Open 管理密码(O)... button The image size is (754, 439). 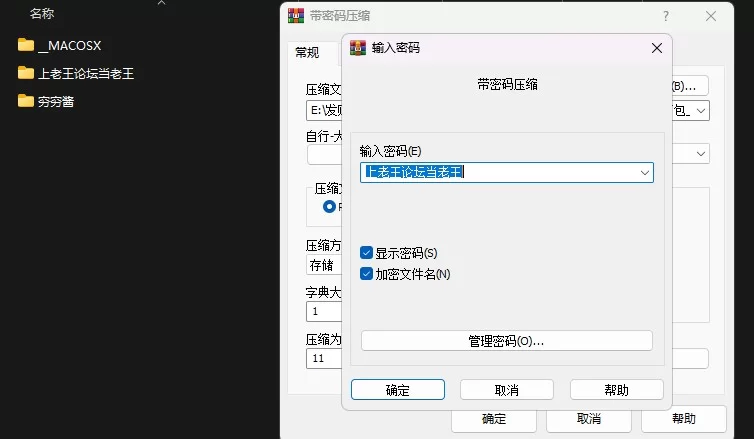(507, 341)
